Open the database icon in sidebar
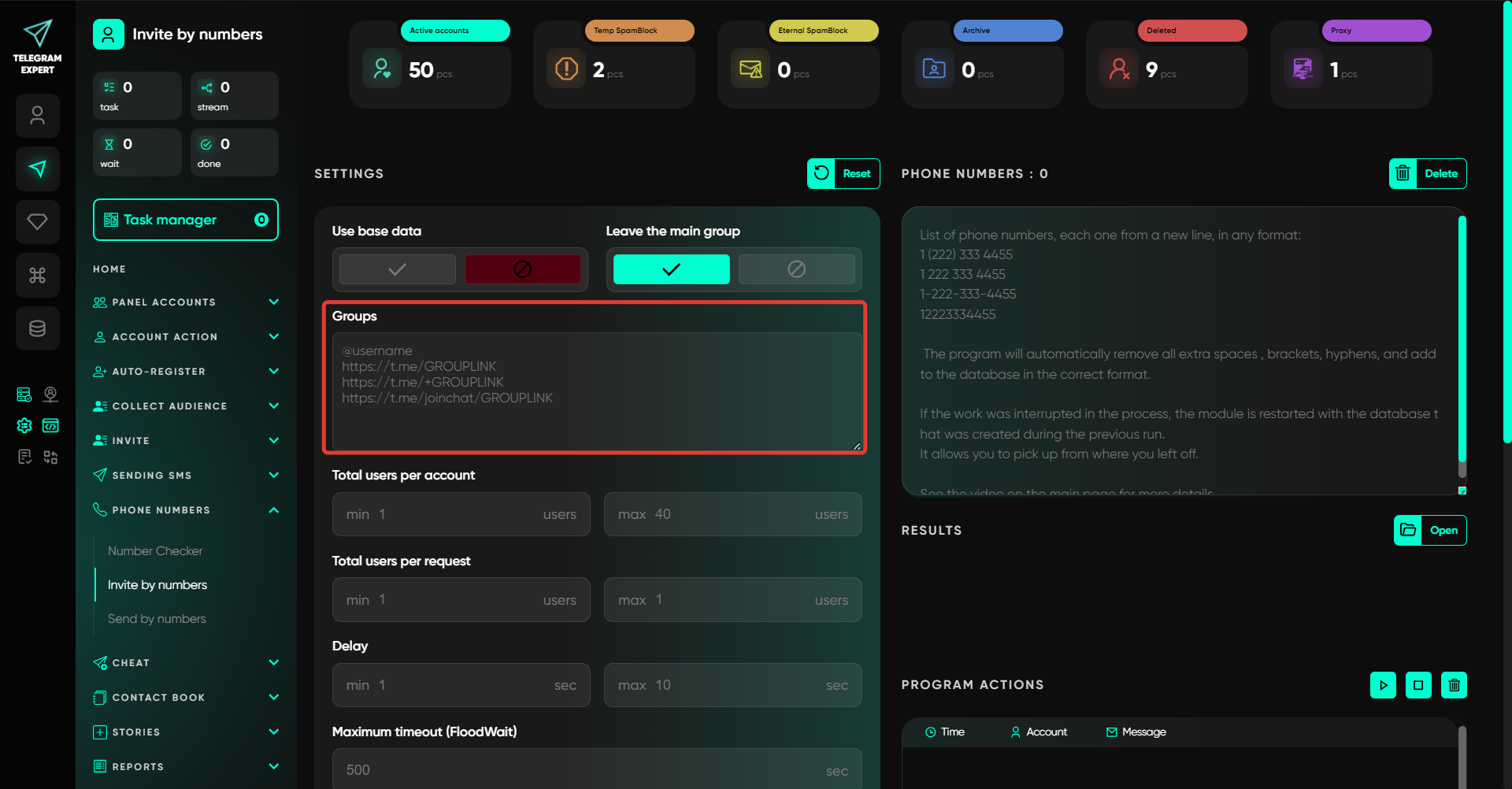Image resolution: width=1512 pixels, height=789 pixels. pos(37,328)
